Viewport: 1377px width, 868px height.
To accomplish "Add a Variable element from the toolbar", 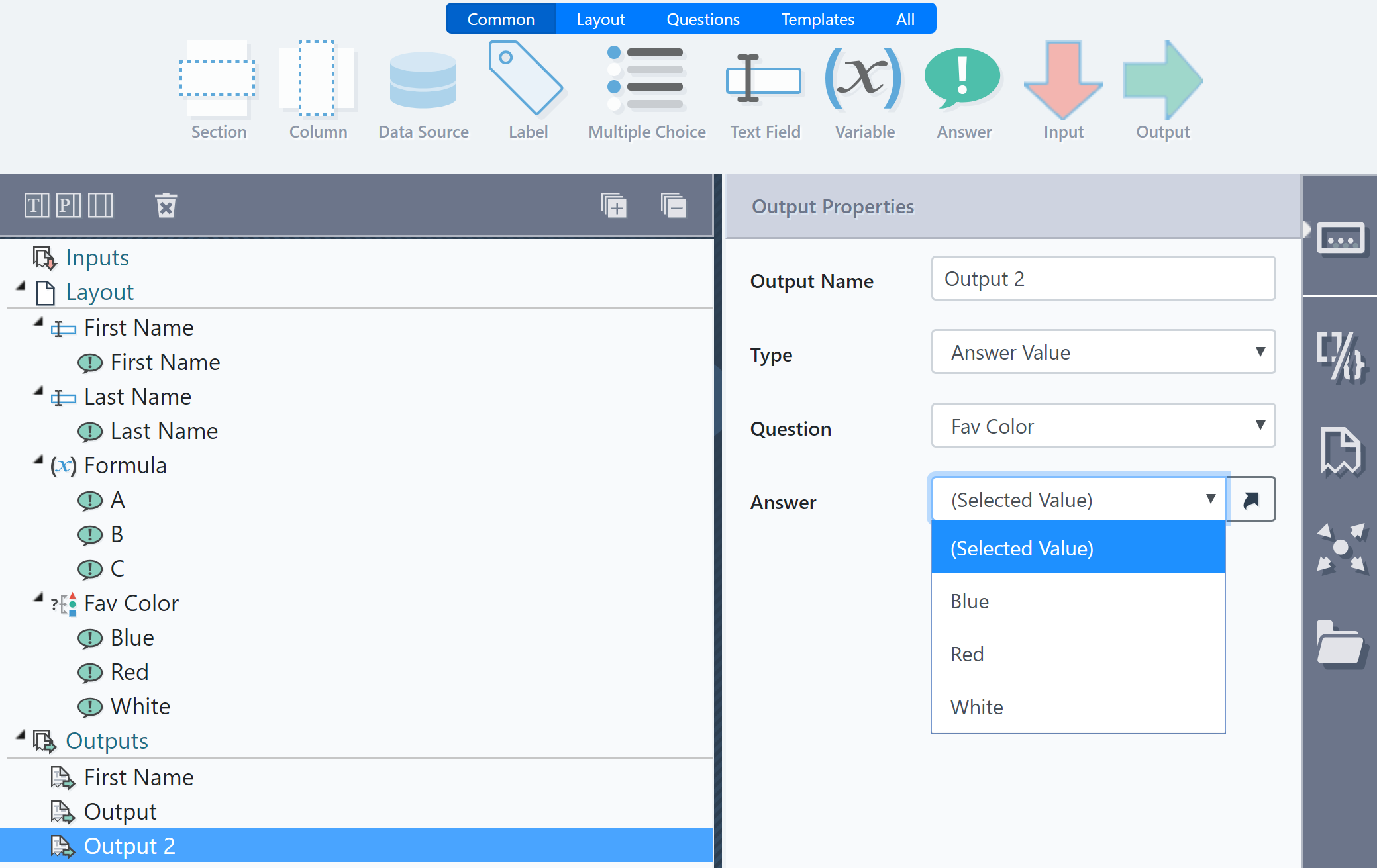I will pos(864,79).
